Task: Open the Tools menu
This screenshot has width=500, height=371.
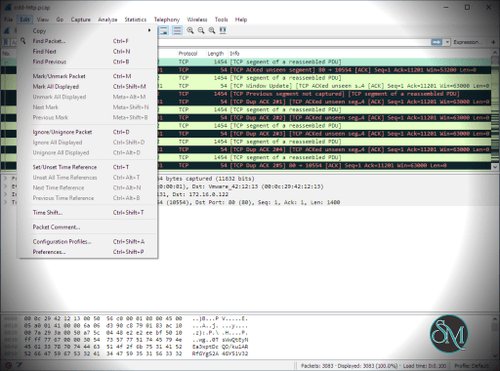Action: [x=221, y=19]
